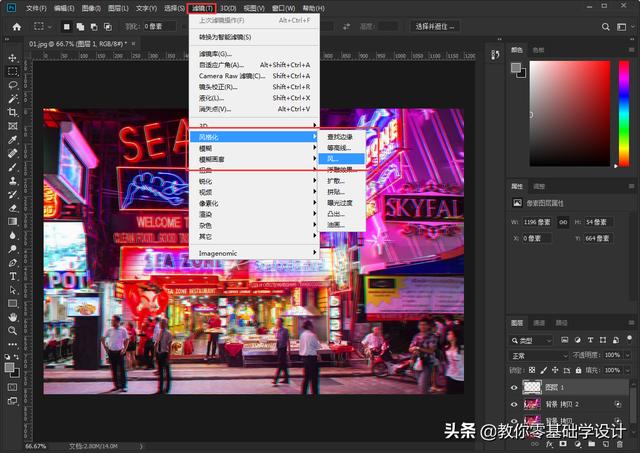The height and width of the screenshot is (453, 640).
Task: Toggle visibility of 背景 拷贝 2 layer
Action: click(x=514, y=404)
